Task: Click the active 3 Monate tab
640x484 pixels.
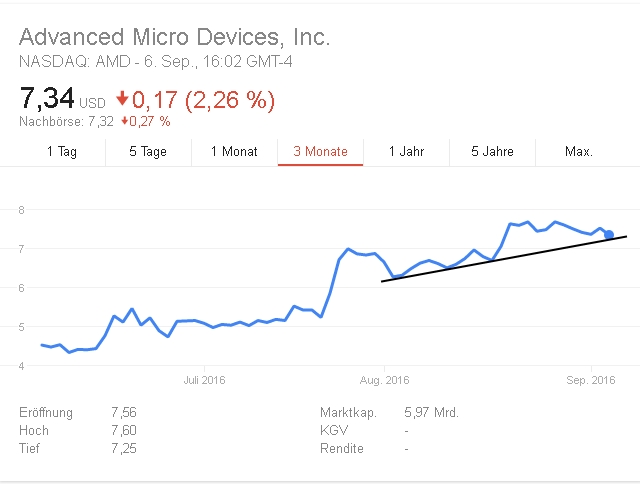Action: [x=320, y=151]
